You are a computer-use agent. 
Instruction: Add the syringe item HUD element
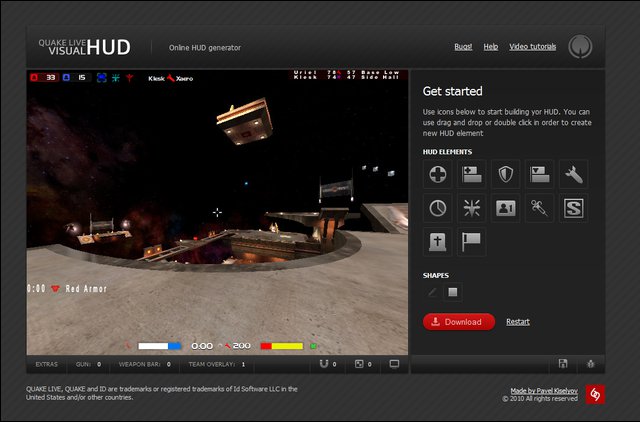[540, 208]
